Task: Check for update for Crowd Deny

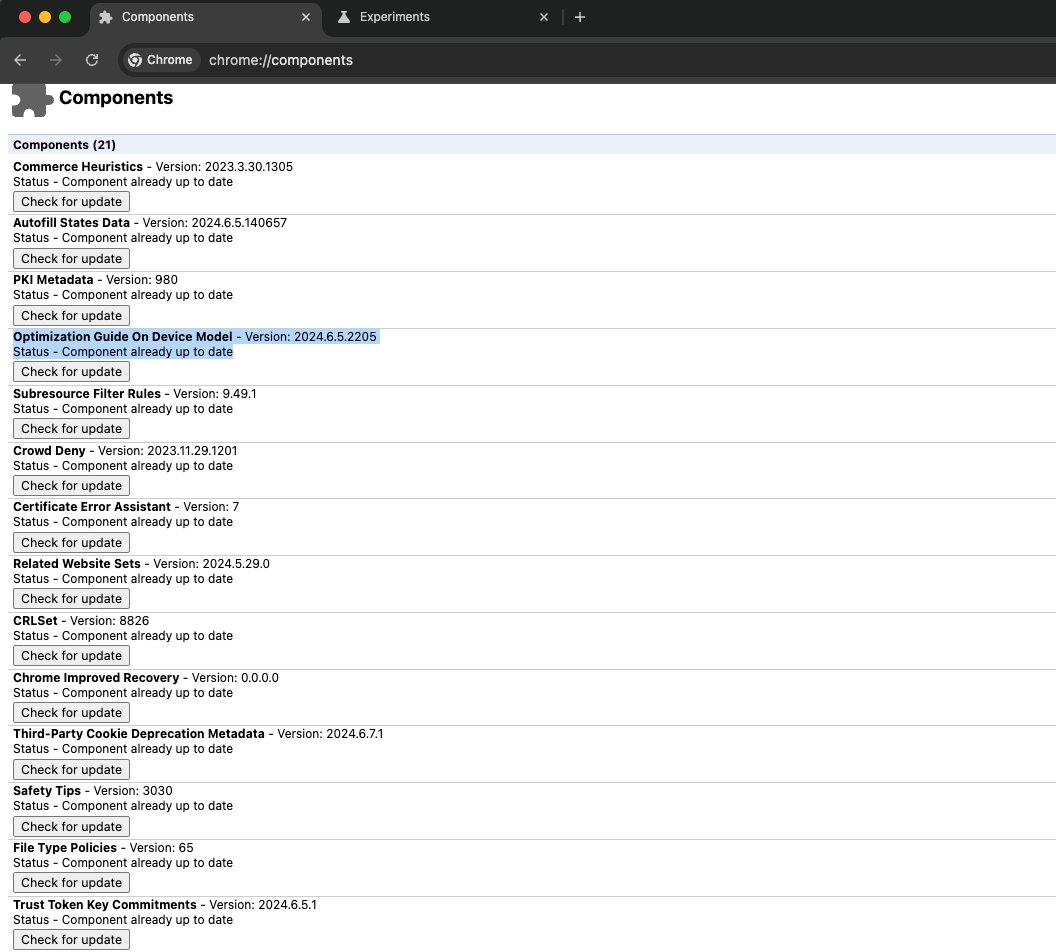Action: (71, 485)
